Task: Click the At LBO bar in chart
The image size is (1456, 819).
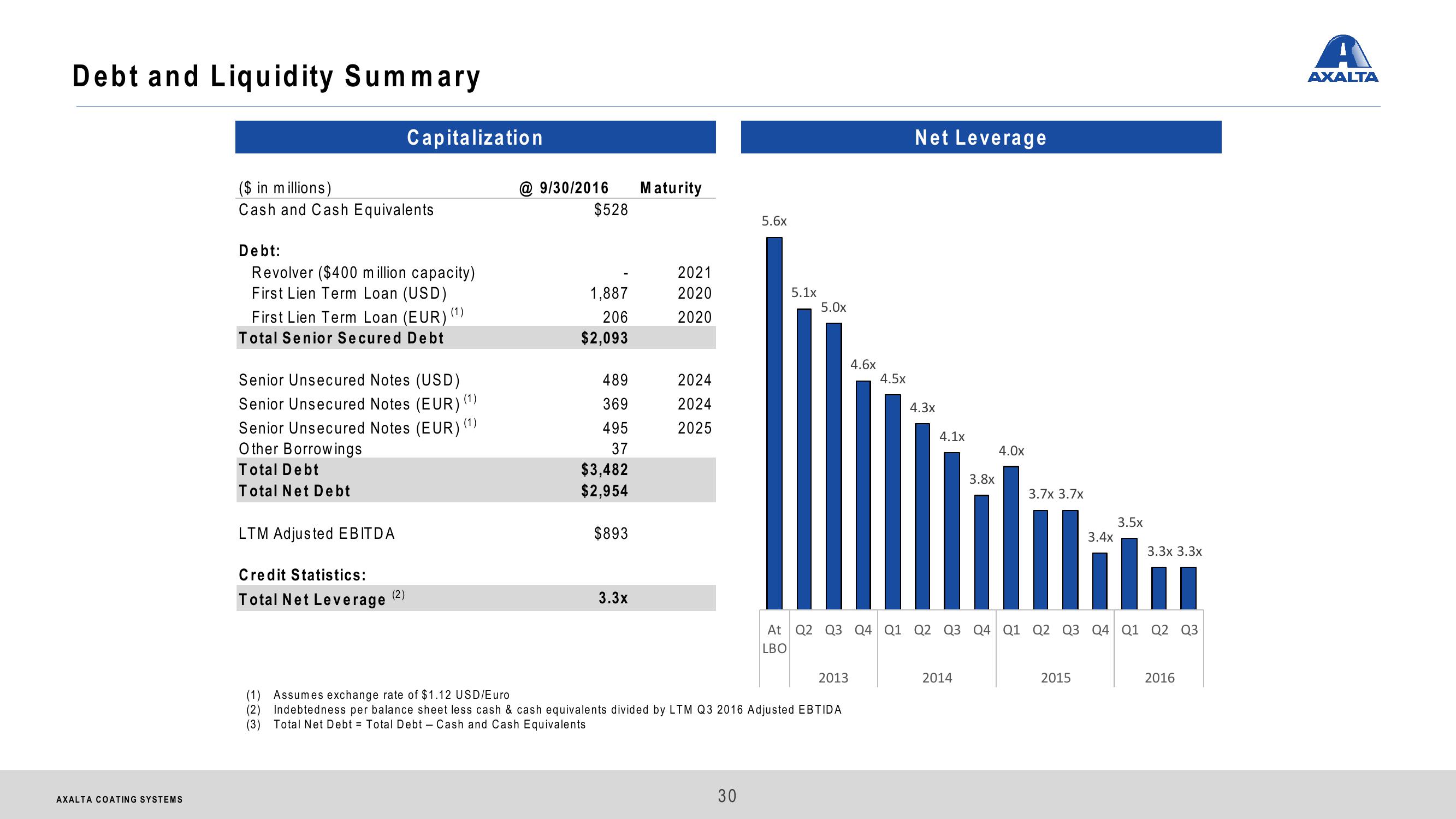Action: click(774, 423)
